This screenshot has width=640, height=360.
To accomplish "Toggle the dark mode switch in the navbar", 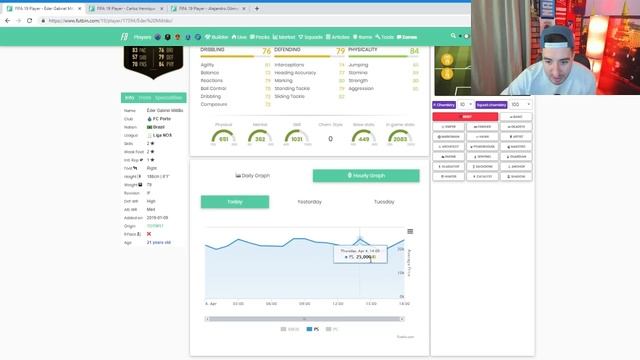I will (x=464, y=36).
